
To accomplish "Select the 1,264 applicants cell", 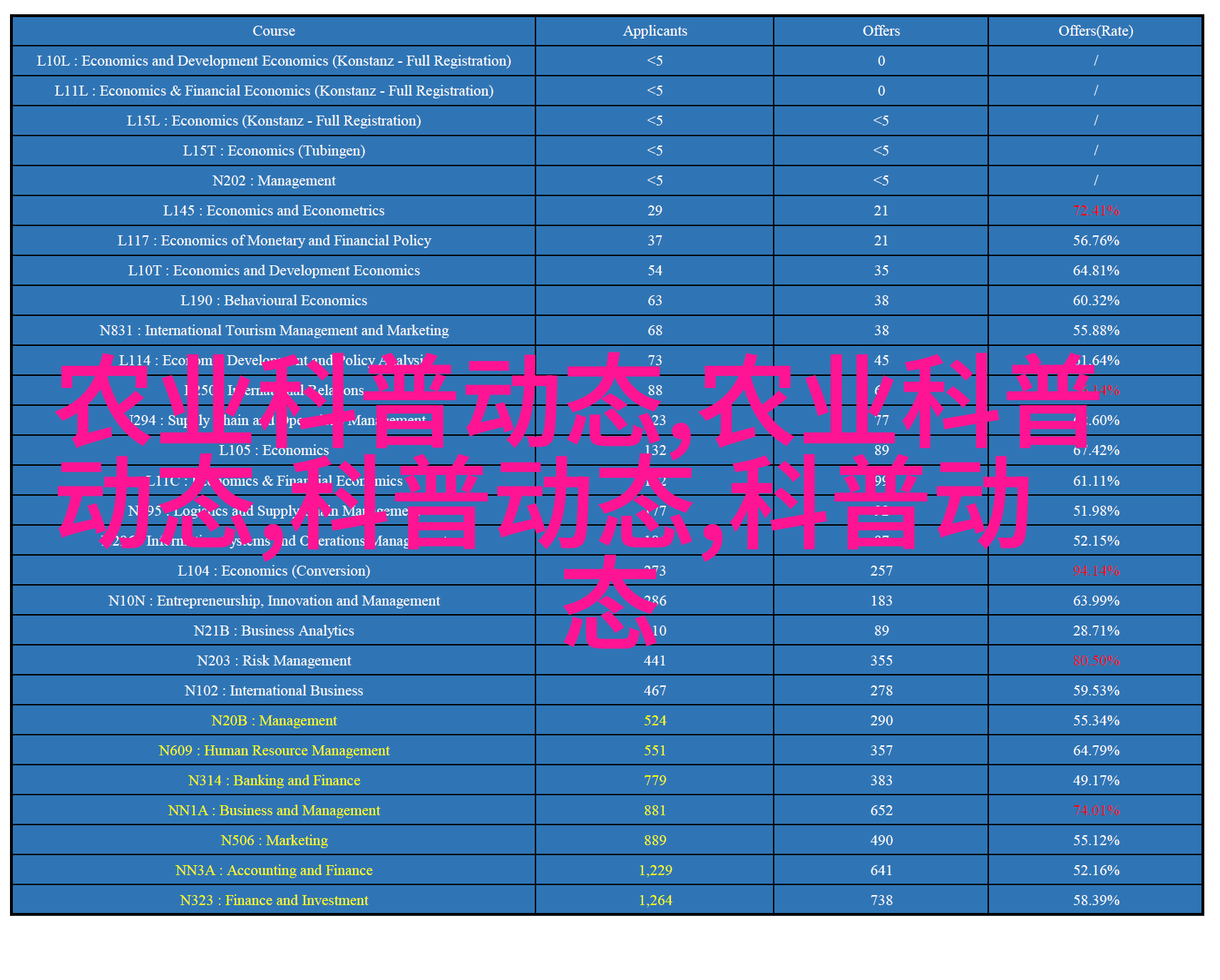I will 655,900.
